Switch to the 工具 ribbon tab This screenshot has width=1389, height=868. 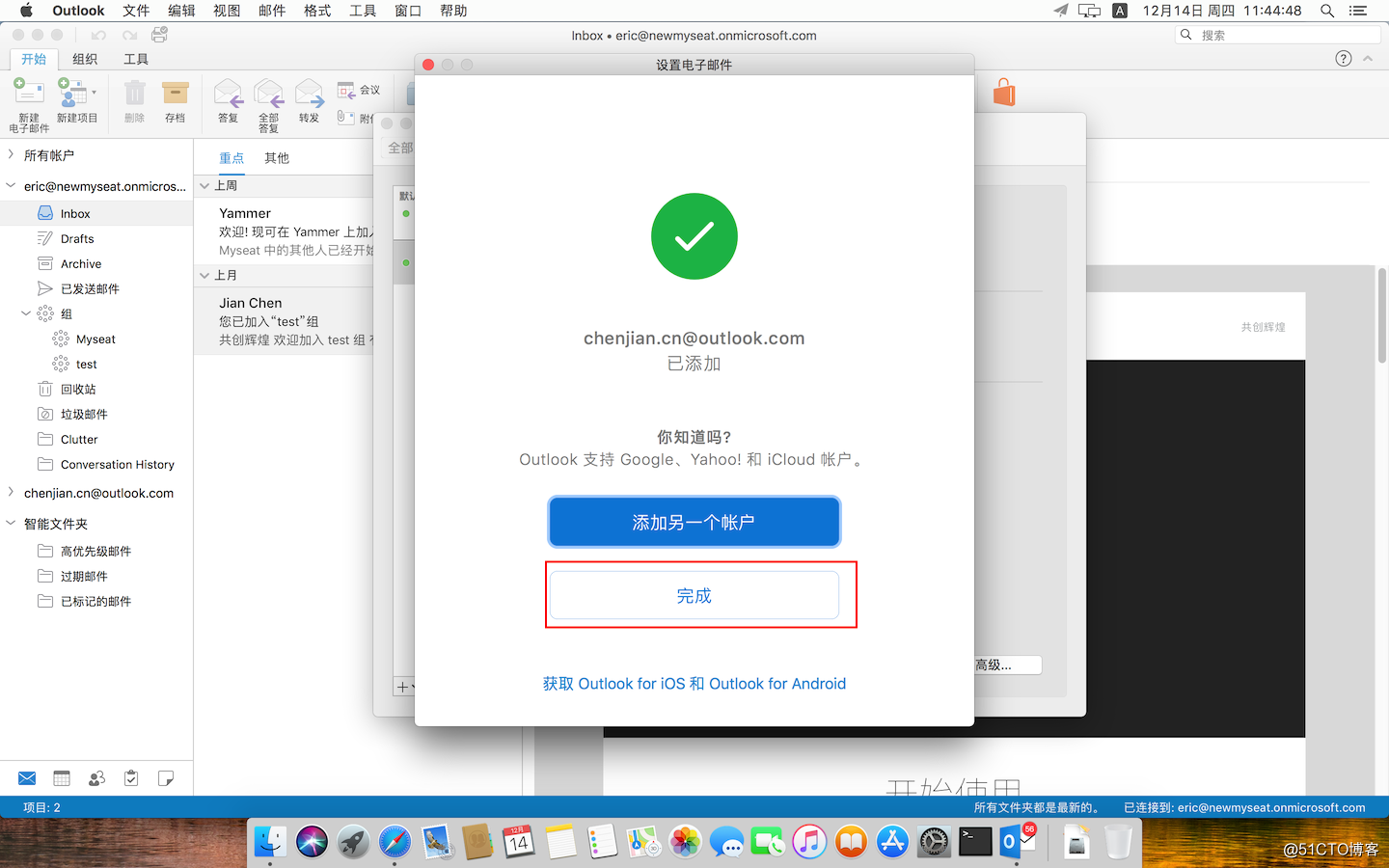[136, 59]
